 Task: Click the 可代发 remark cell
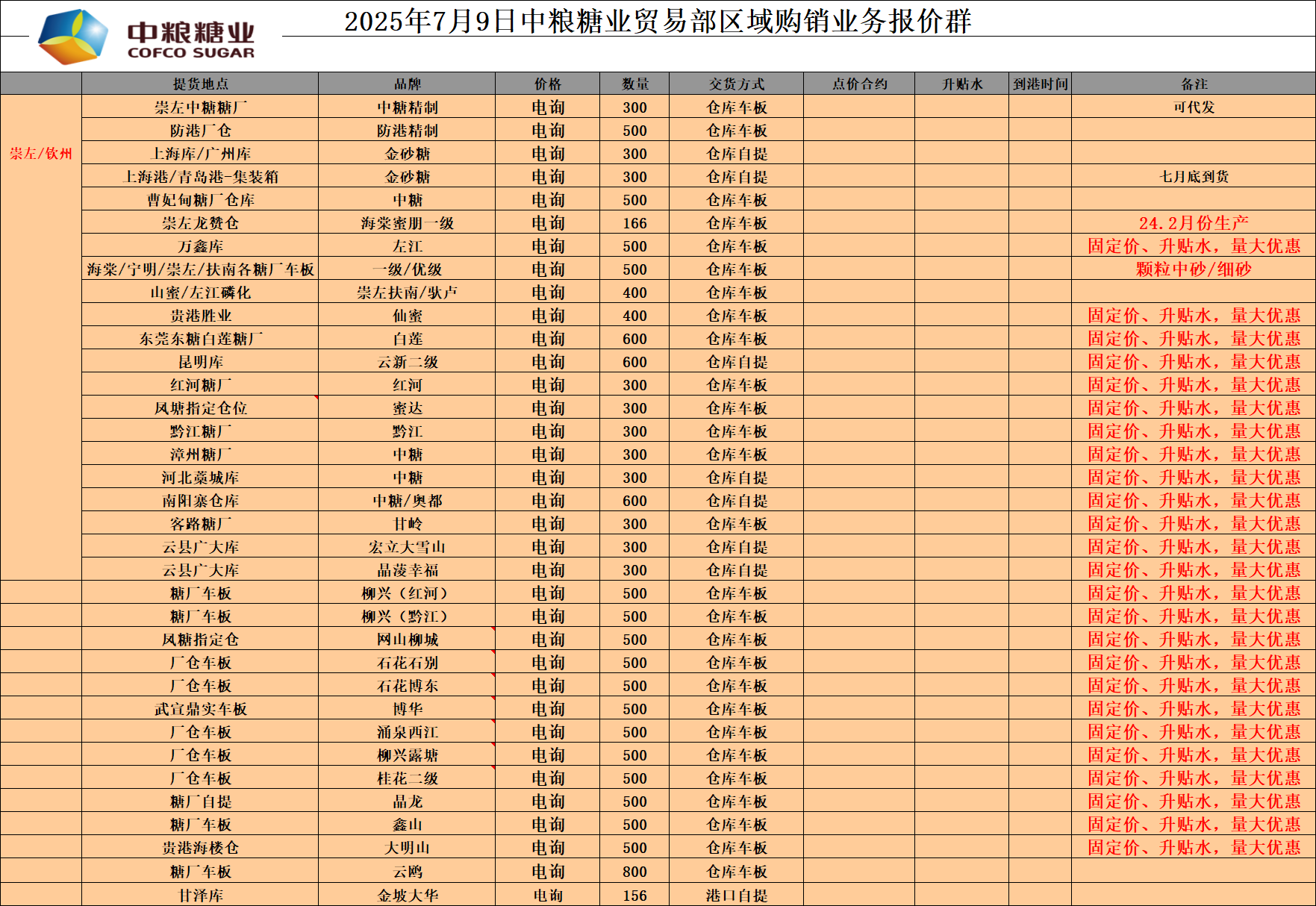tap(1194, 107)
